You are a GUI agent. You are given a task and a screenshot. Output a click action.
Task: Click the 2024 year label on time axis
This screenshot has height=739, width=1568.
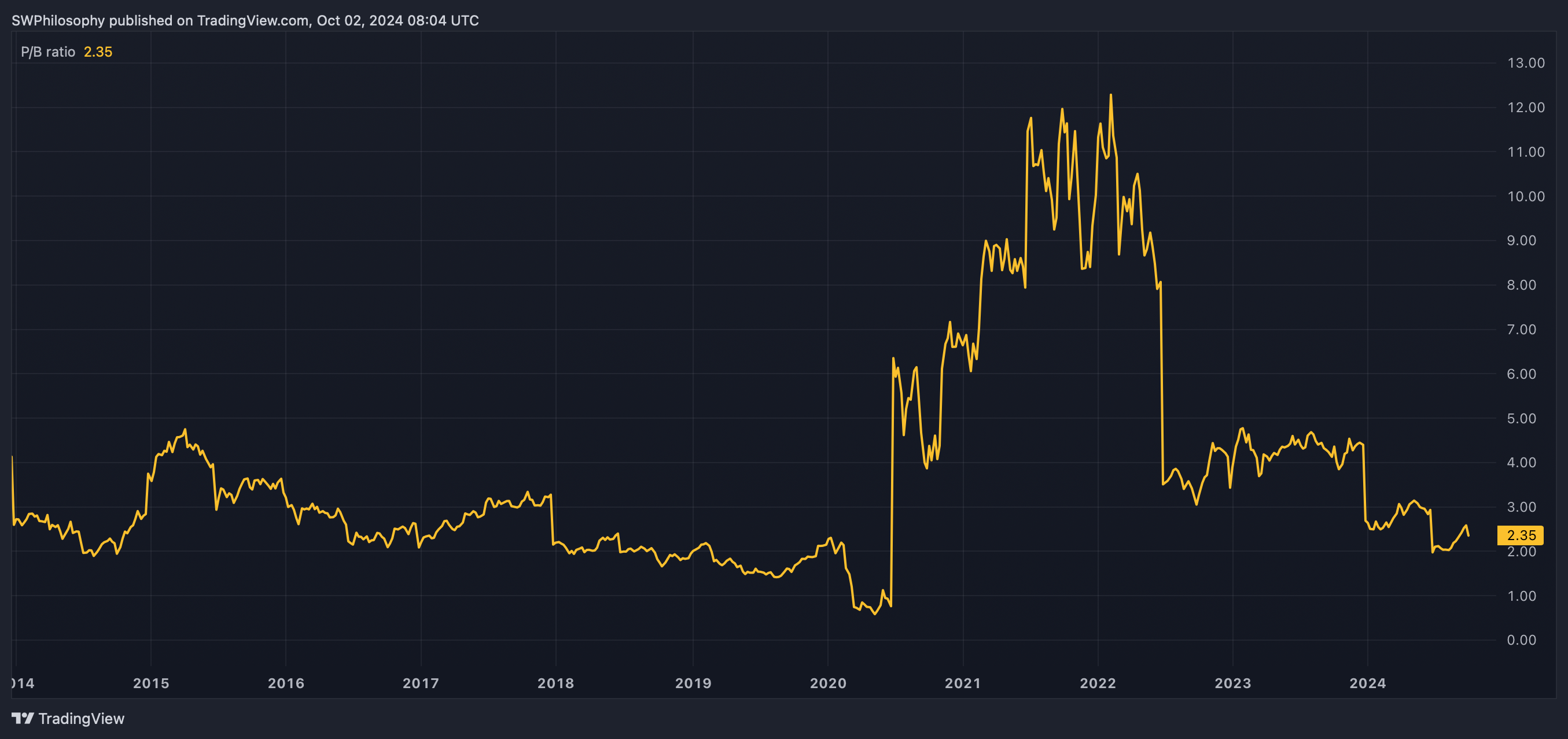click(1368, 683)
